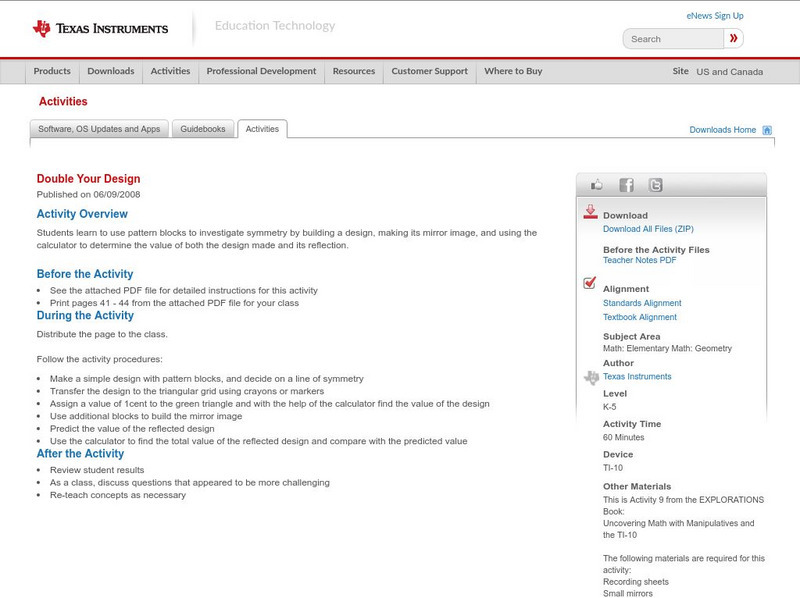Image resolution: width=800 pixels, height=598 pixels.
Task: Click the Activity Overview heading
Action: click(82, 214)
